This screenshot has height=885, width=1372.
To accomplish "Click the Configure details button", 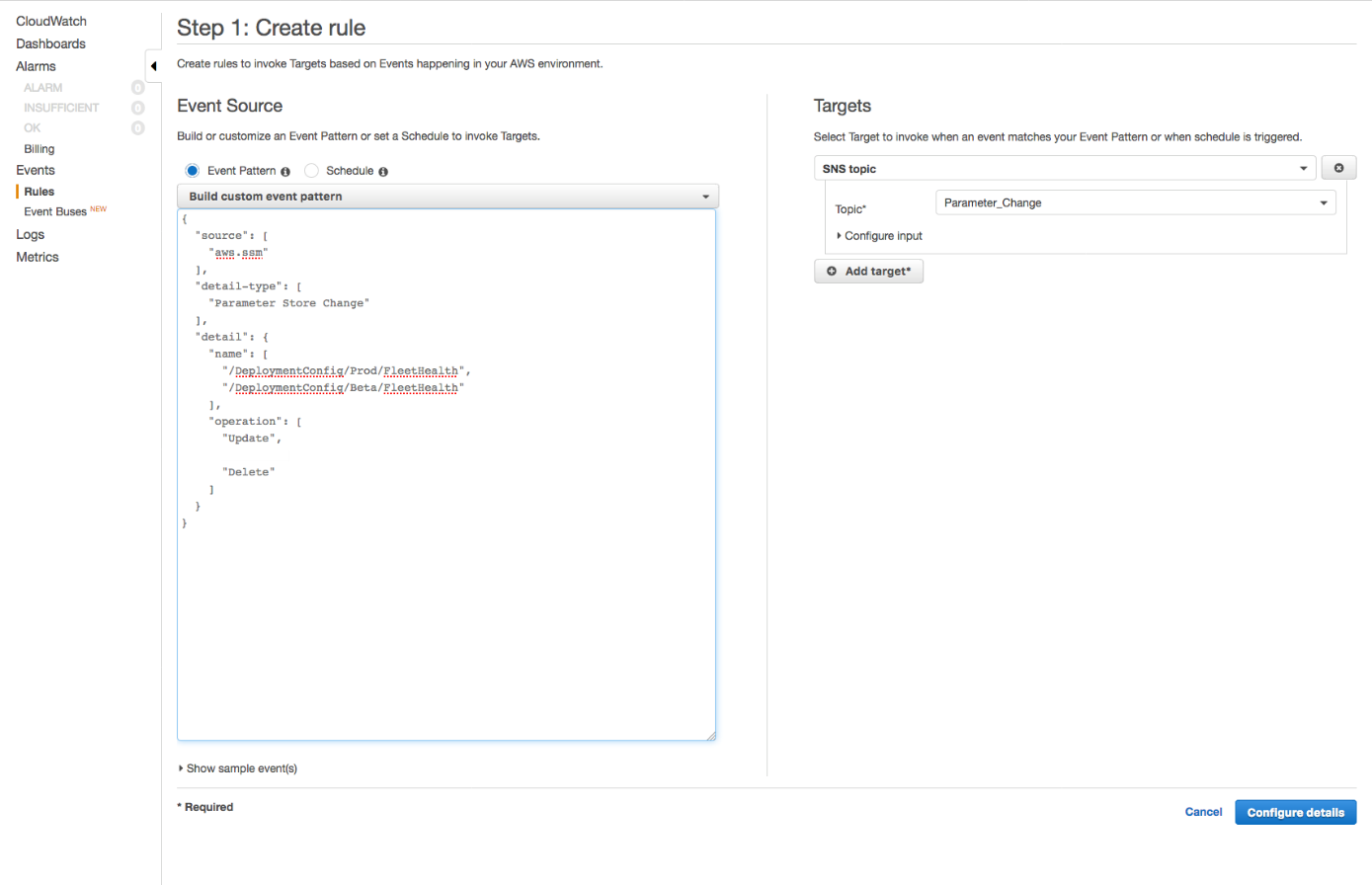I will pos(1295,812).
